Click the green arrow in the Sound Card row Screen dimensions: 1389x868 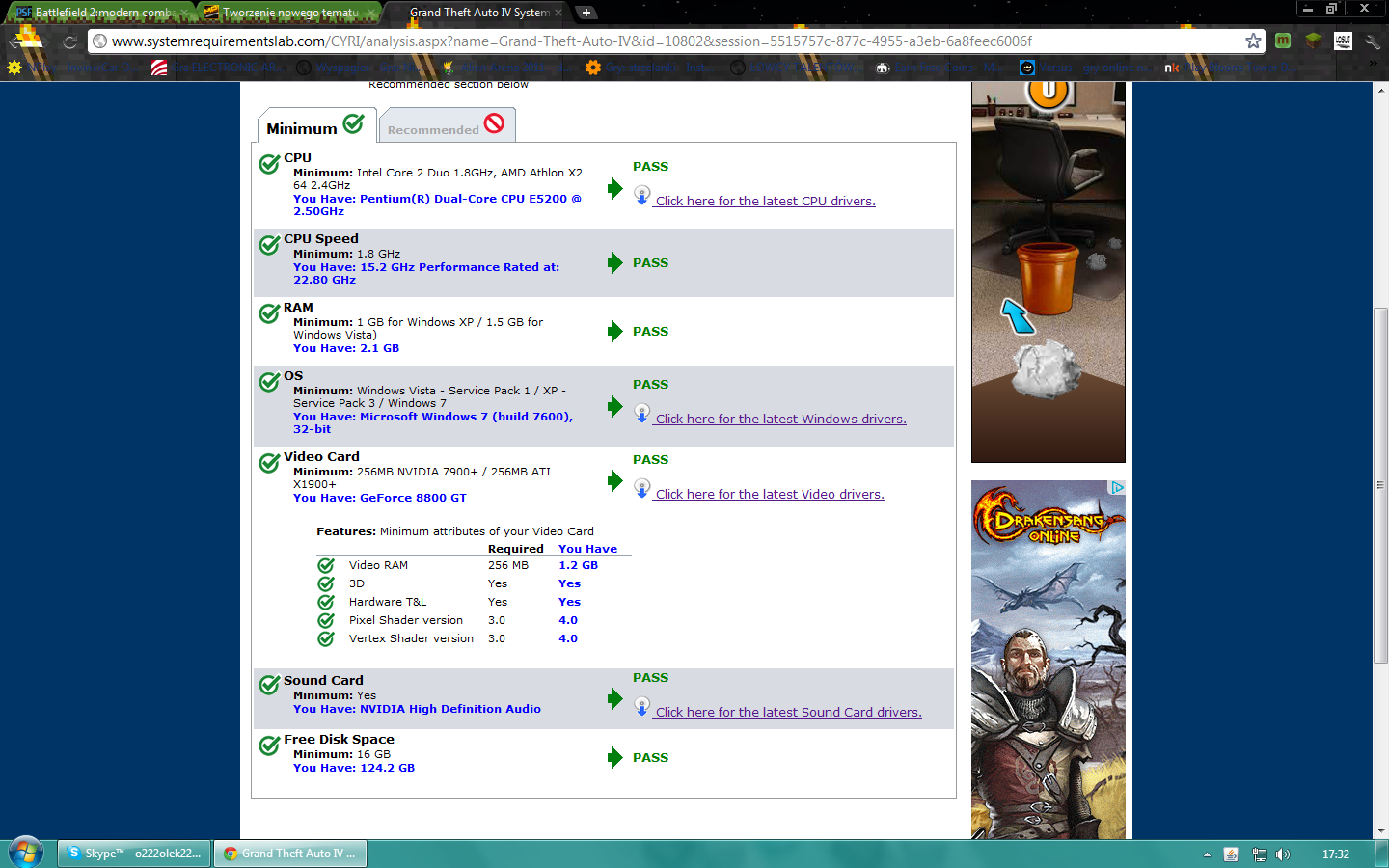point(615,698)
